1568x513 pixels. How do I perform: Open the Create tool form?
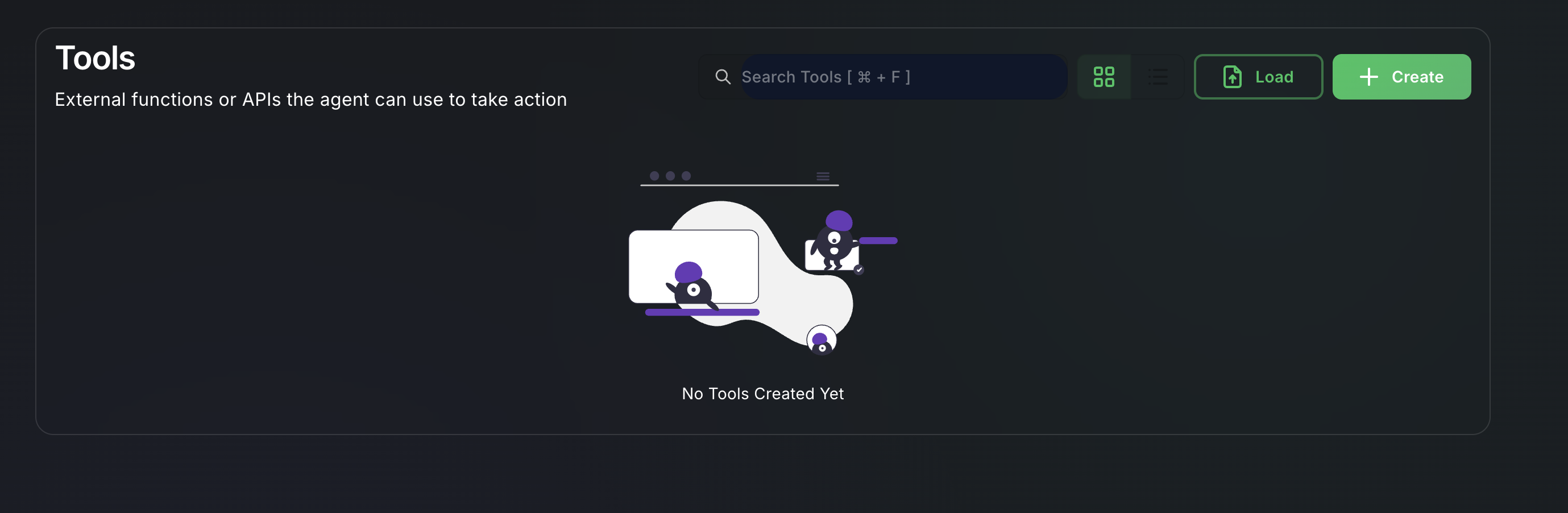(1401, 77)
